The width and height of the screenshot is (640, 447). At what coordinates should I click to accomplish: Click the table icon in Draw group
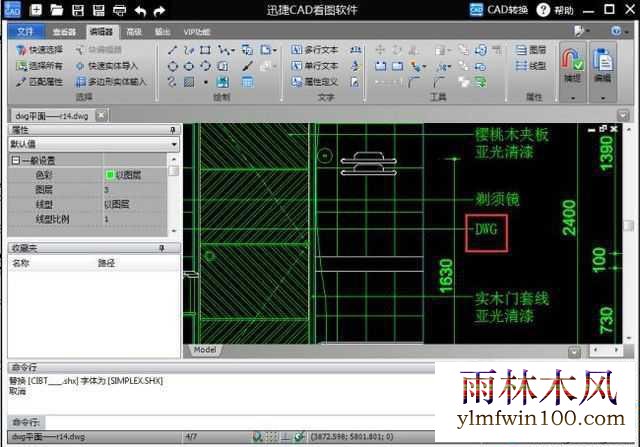(x=247, y=82)
